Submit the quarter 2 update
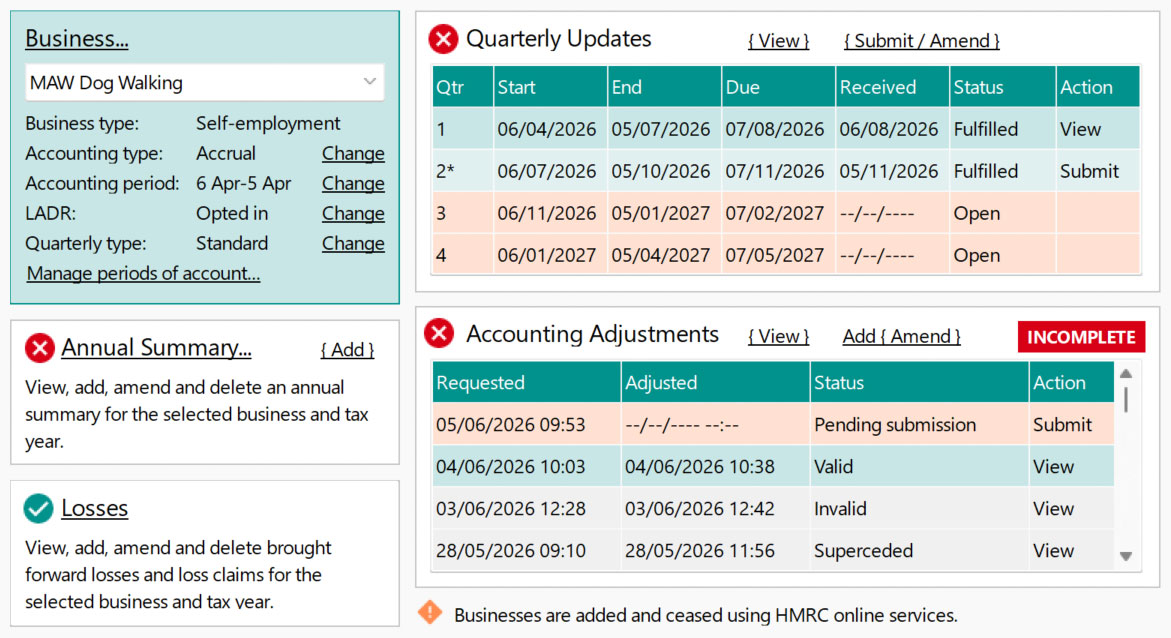Viewport: 1171px width, 638px height. click(1089, 171)
